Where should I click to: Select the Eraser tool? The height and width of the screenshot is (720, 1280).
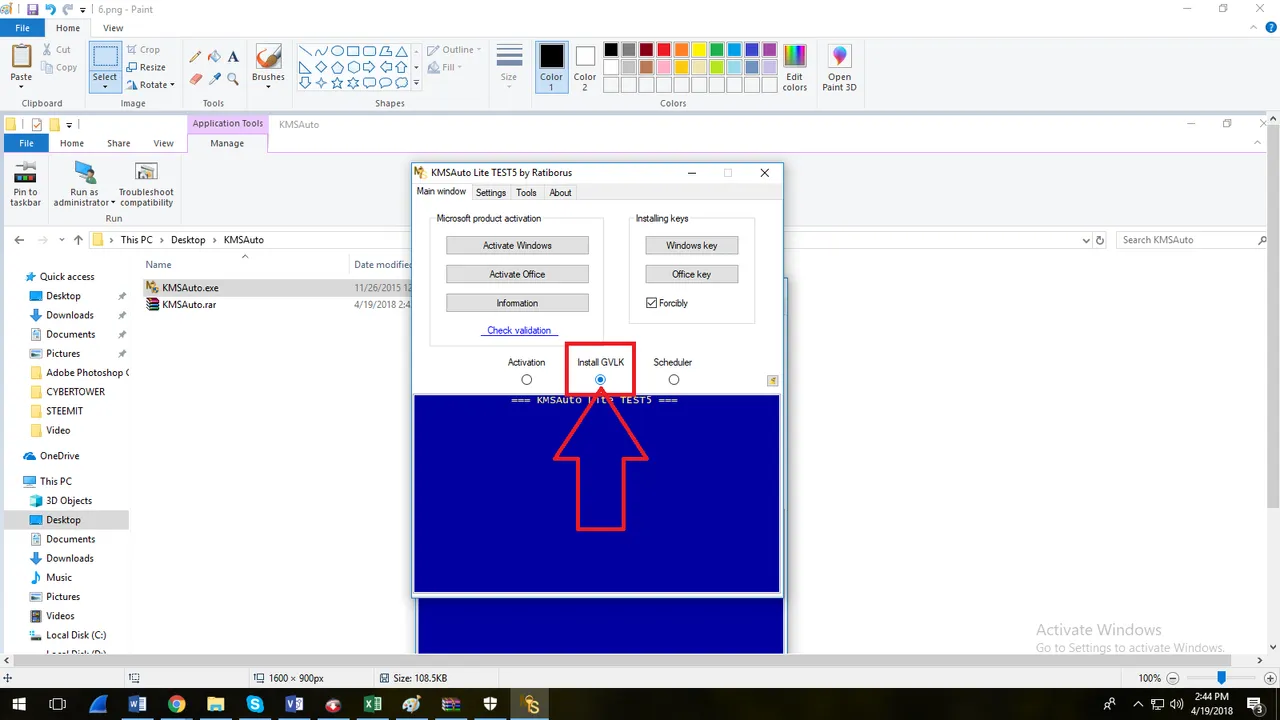(196, 78)
